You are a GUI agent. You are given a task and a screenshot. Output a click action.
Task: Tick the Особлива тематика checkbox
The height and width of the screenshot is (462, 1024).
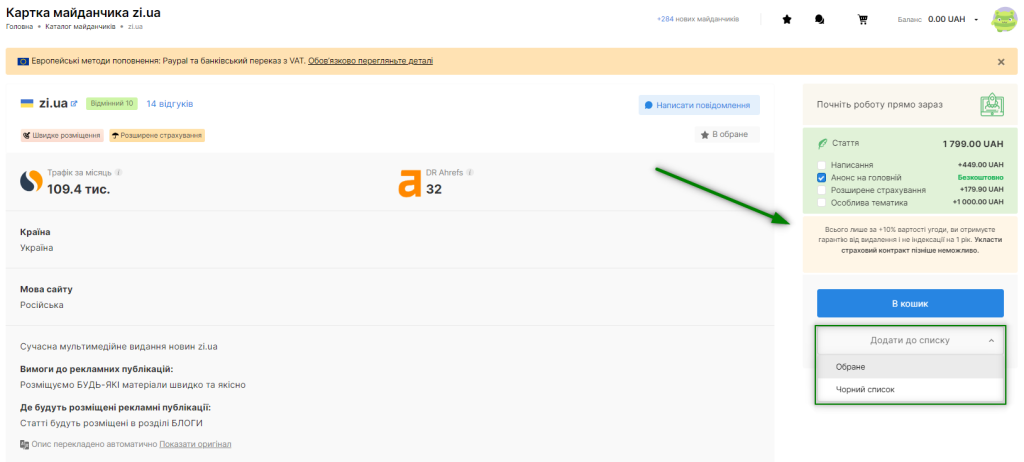(821, 202)
